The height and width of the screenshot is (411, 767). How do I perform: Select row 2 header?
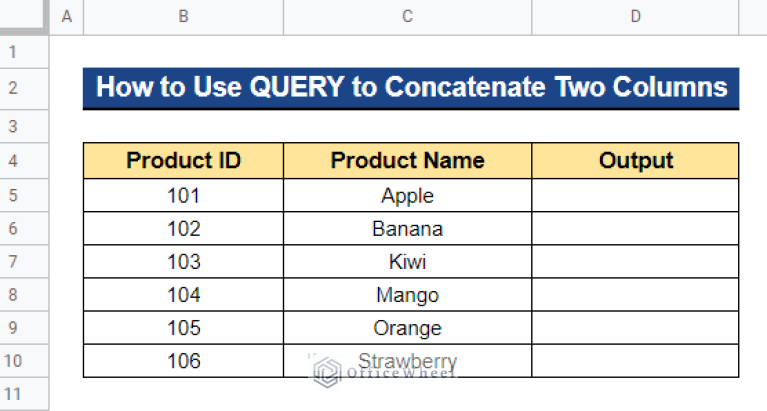coord(24,89)
